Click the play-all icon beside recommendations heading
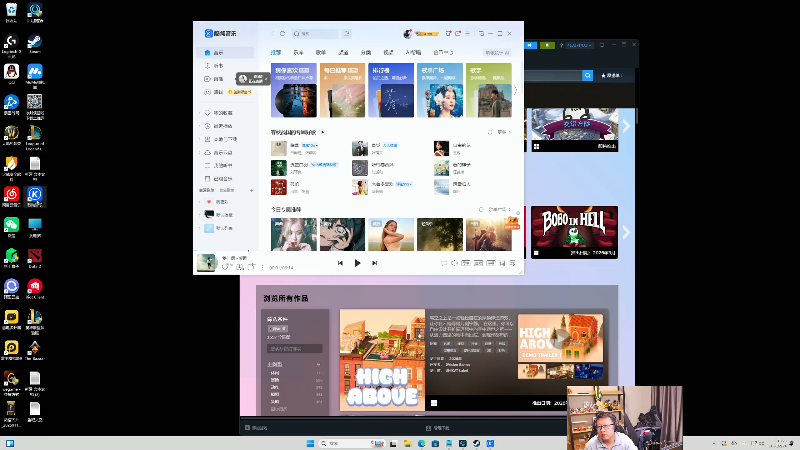 point(323,132)
